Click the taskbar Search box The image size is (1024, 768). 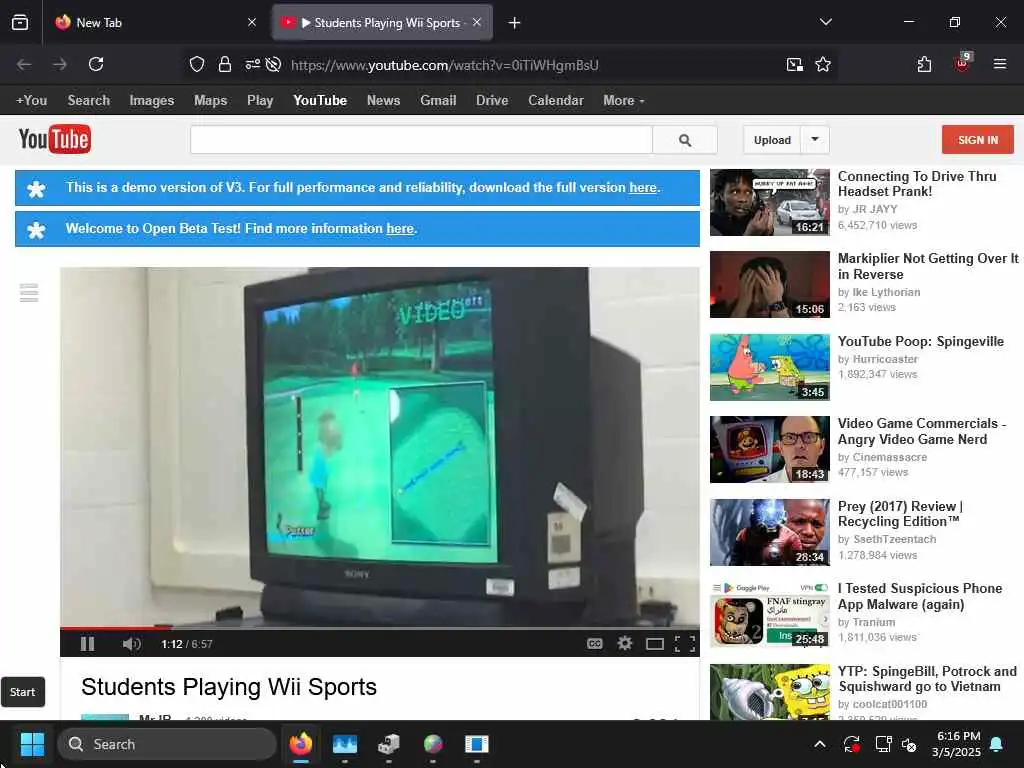pyautogui.click(x=167, y=744)
